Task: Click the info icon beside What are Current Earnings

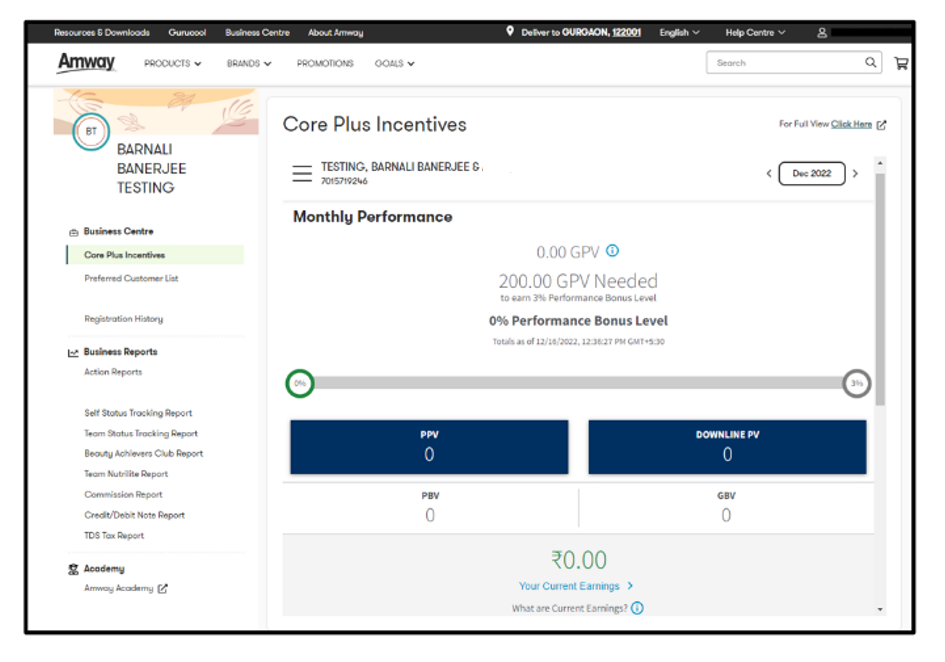Action: (637, 607)
